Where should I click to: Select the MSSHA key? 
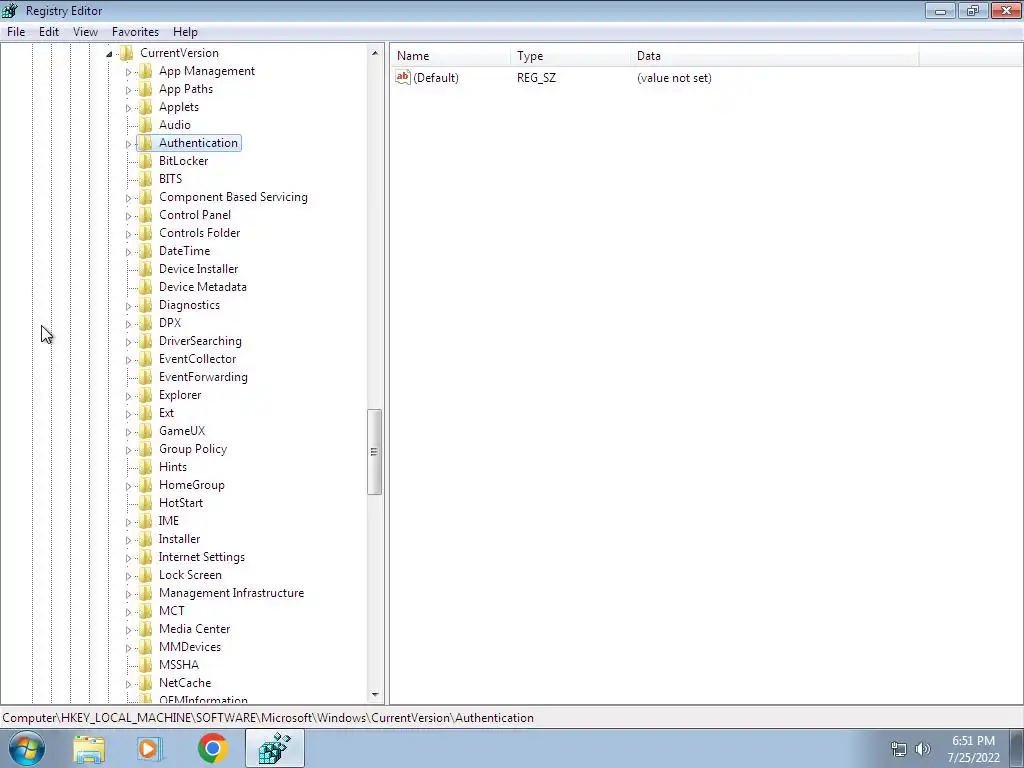coord(179,665)
